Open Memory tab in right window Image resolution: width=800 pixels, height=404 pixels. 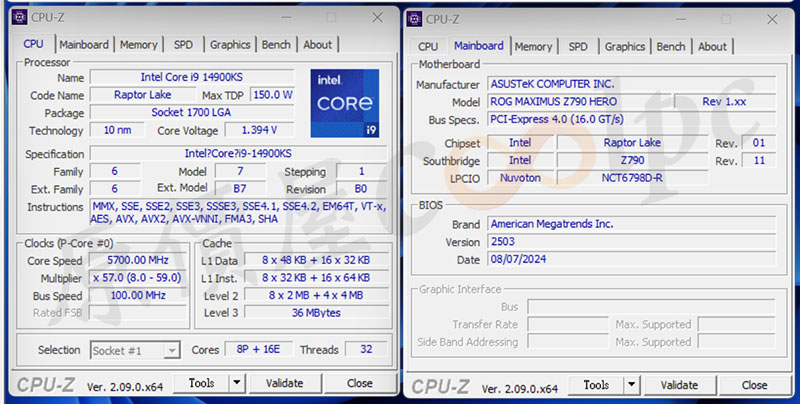[x=533, y=46]
